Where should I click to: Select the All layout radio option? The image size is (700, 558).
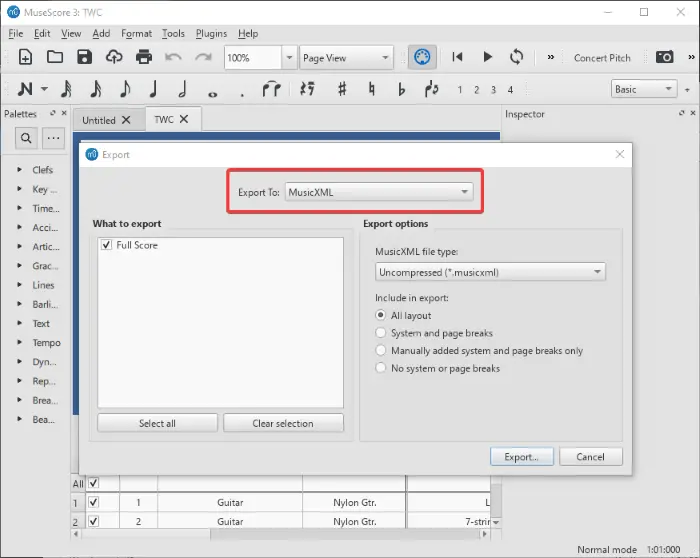click(380, 315)
